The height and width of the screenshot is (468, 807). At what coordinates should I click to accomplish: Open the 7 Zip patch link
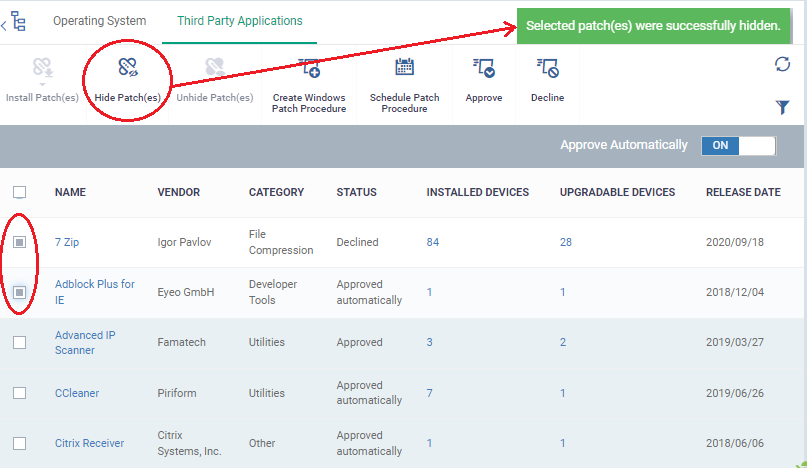[67, 242]
